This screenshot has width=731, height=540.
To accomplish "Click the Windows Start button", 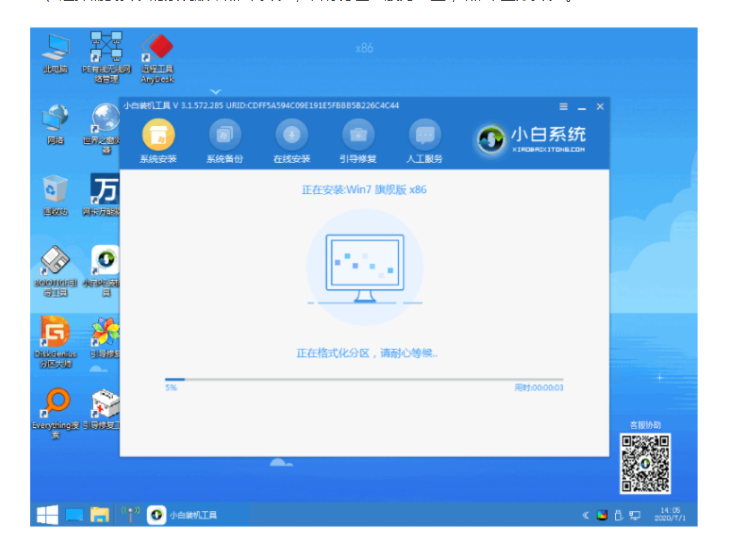I will 47,515.
